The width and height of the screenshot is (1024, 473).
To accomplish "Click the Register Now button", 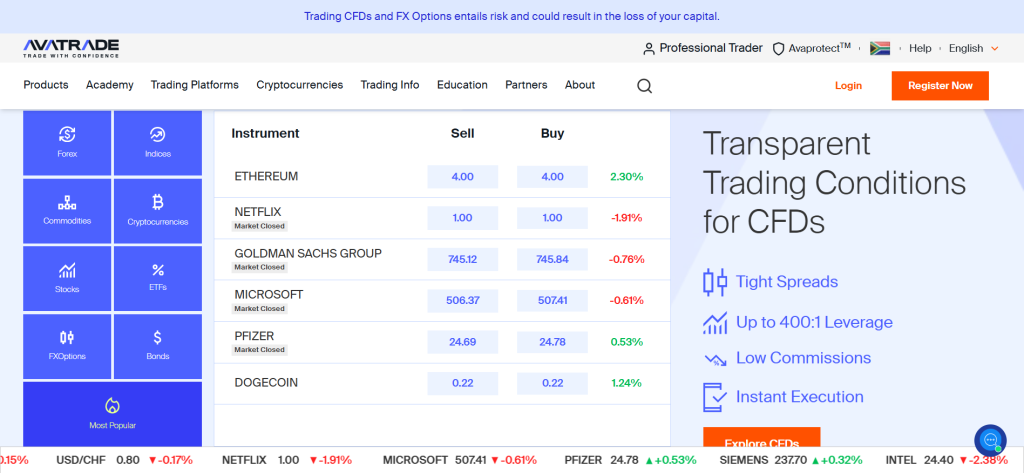I will (940, 86).
